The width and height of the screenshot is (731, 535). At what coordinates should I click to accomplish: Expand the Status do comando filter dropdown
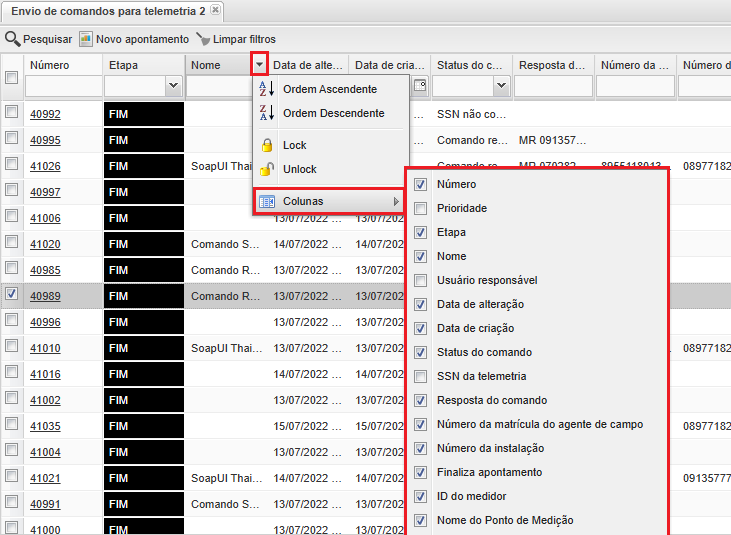coord(501,86)
